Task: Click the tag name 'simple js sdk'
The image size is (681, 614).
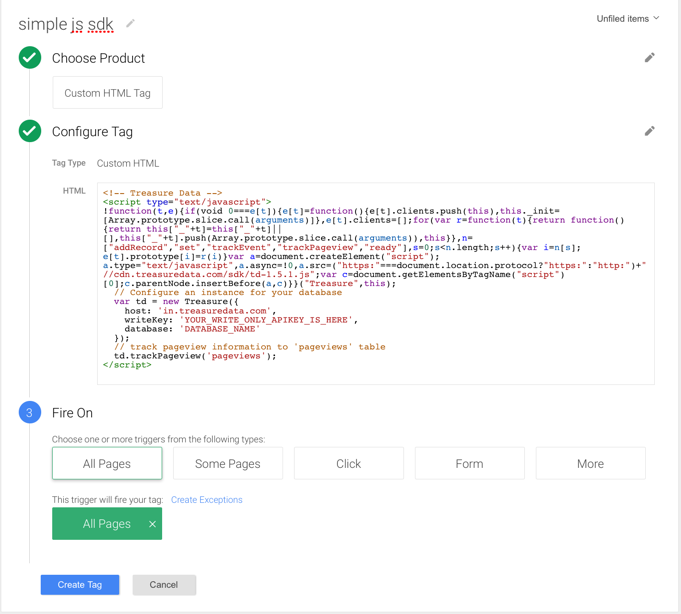Action: pos(66,24)
